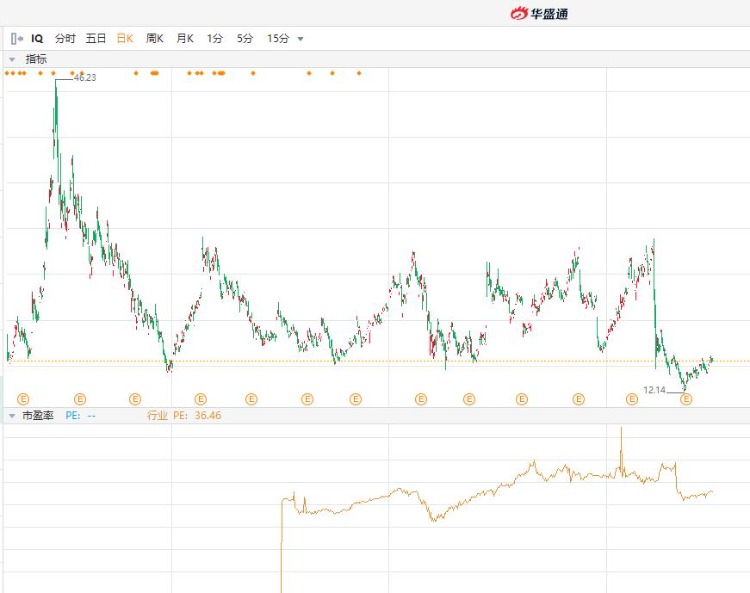
Task: Collapse the 市盈率 panel triangle
Action: pyautogui.click(x=12, y=415)
